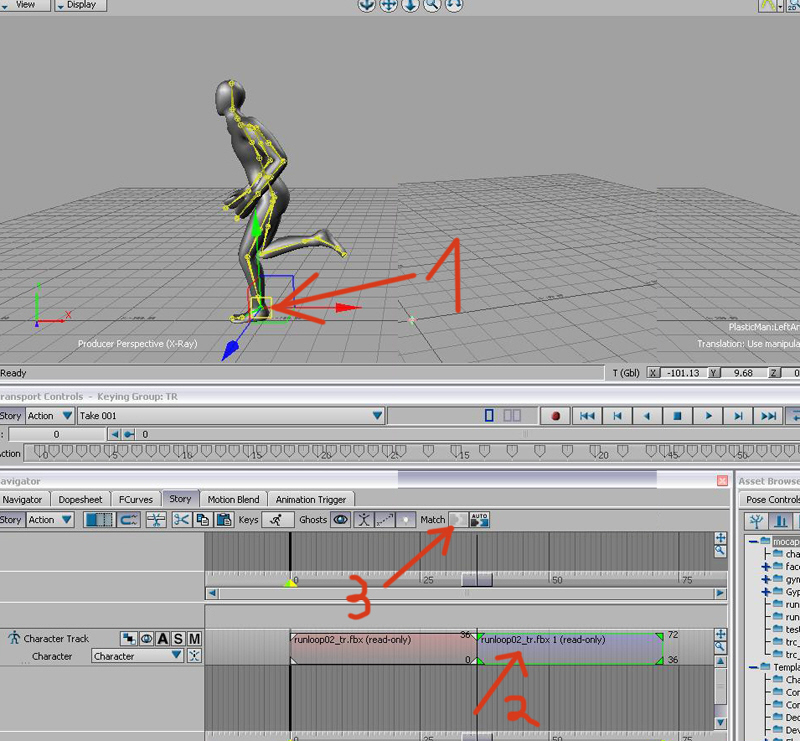Click the Auto match icon in Story toolbar

[x=480, y=520]
